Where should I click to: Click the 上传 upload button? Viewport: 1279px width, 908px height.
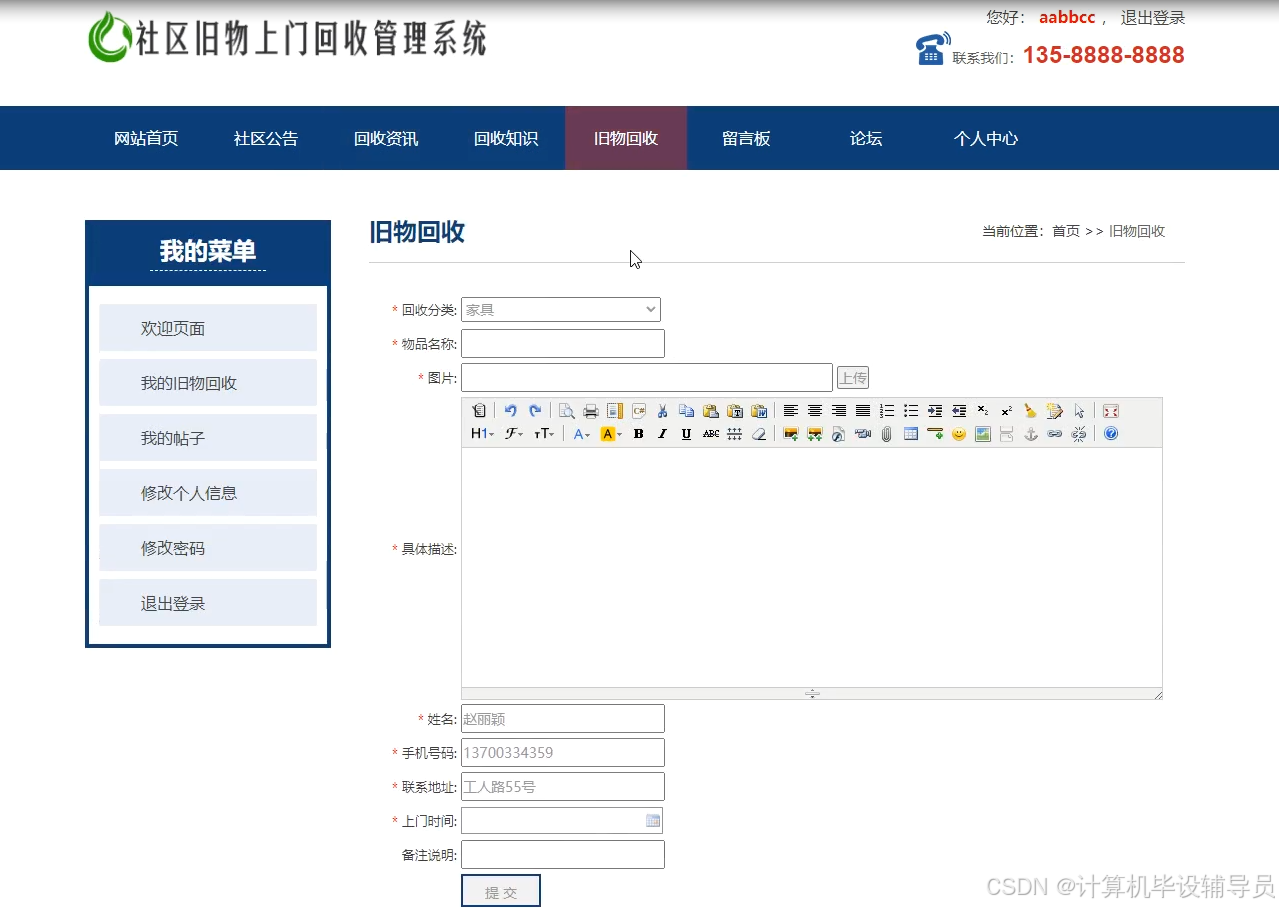click(853, 378)
